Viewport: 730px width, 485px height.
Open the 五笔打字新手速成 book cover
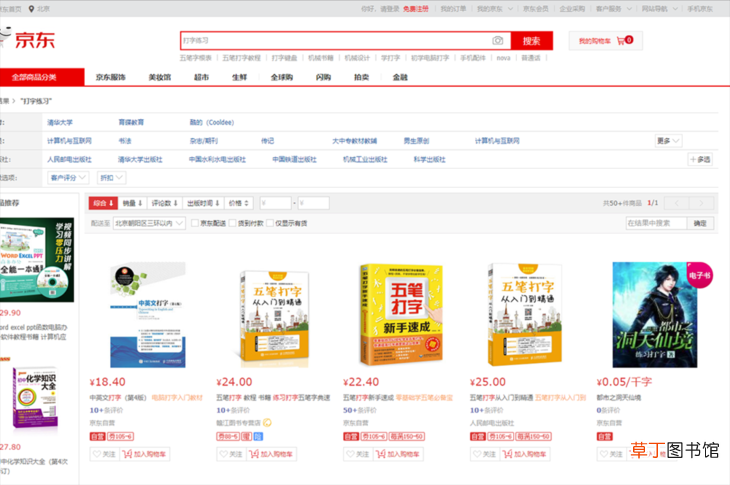click(x=401, y=315)
